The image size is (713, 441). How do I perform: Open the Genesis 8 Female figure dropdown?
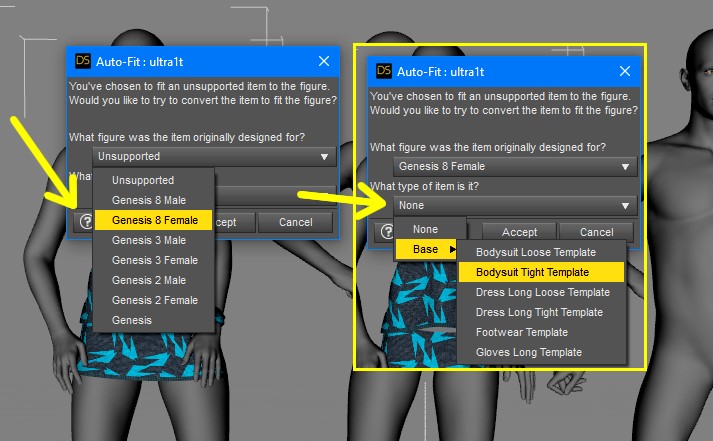[515, 166]
